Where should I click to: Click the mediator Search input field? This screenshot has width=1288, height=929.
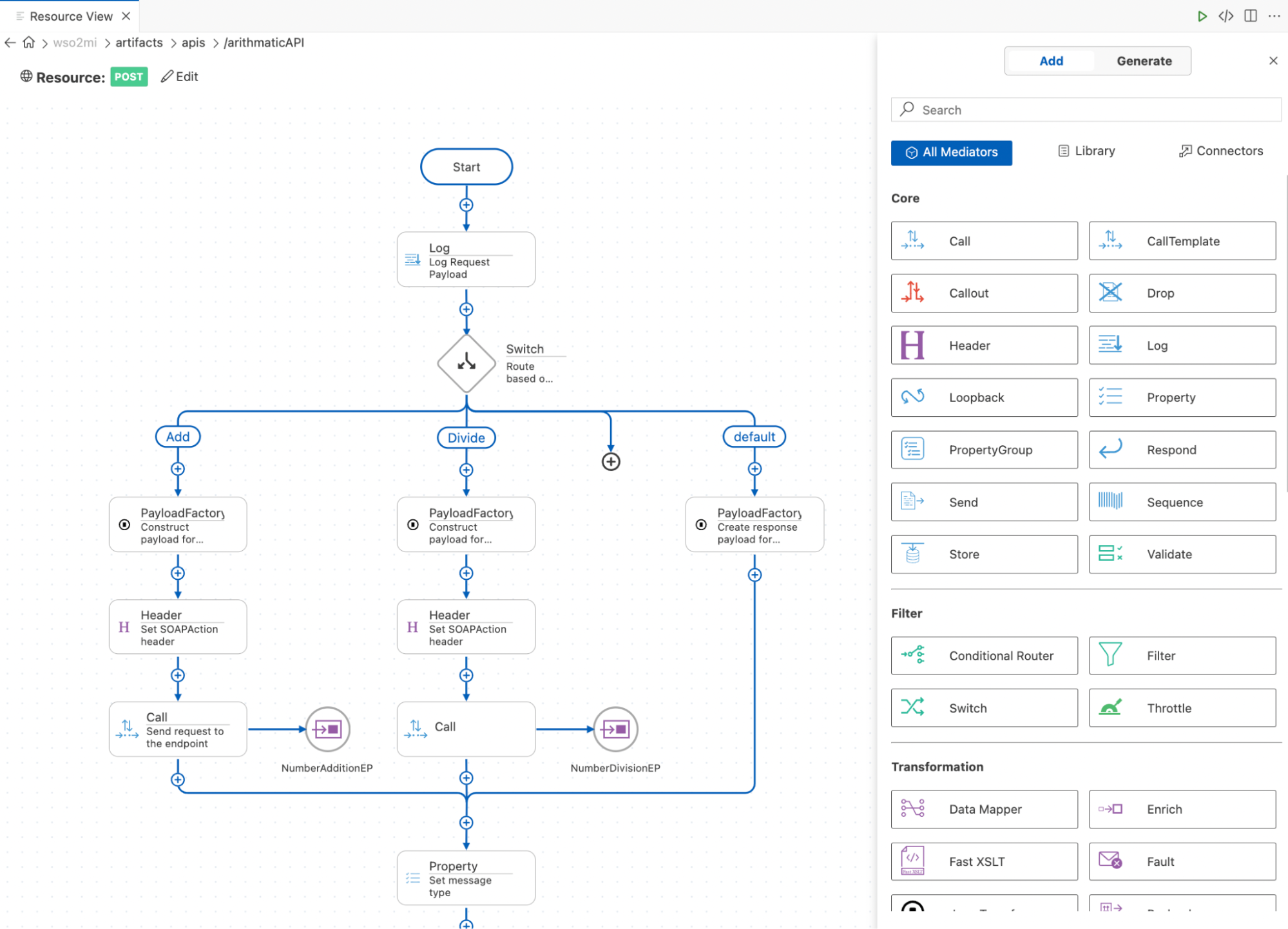[1086, 110]
